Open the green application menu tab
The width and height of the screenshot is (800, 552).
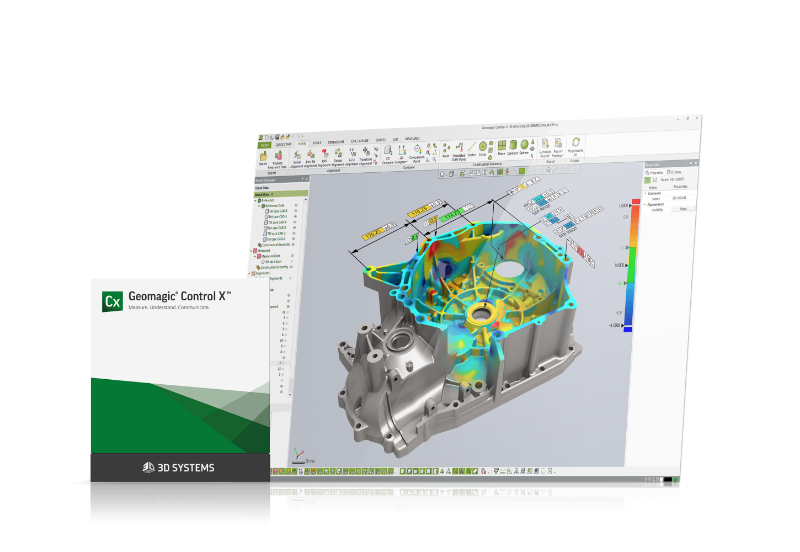[264, 145]
